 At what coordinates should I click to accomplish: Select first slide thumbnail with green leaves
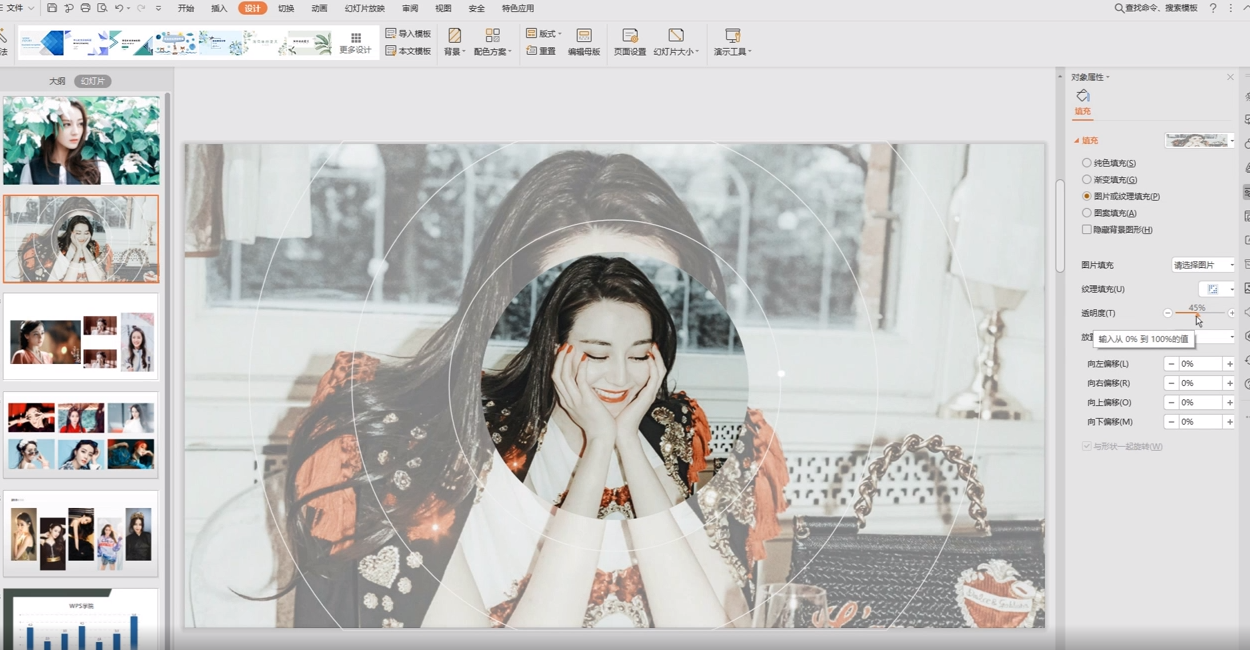(81, 140)
